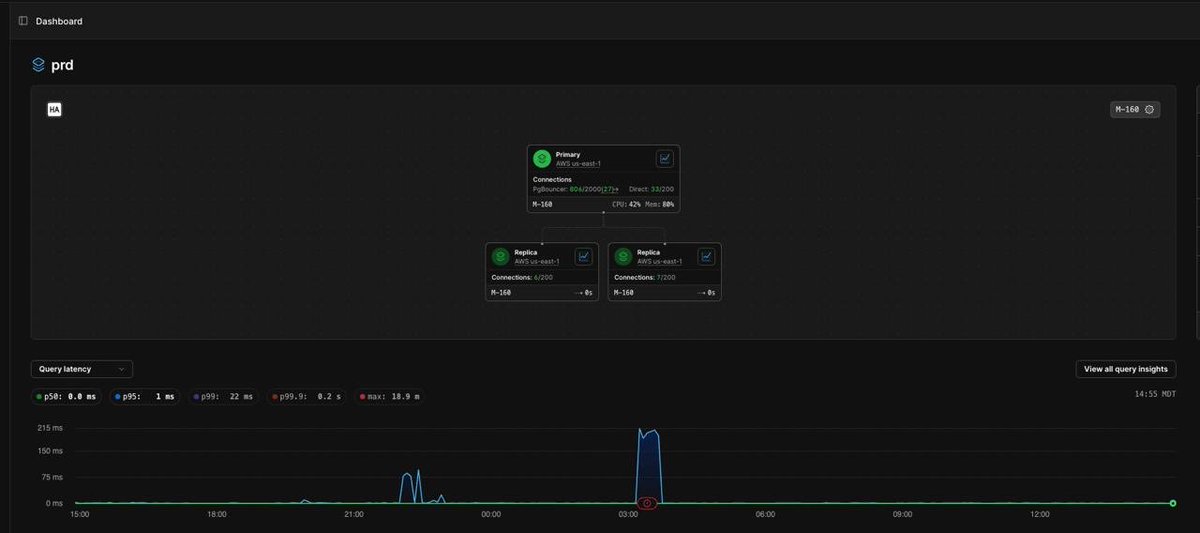Click Dashboard breadcrumb label
The image size is (1200, 533).
59,21
